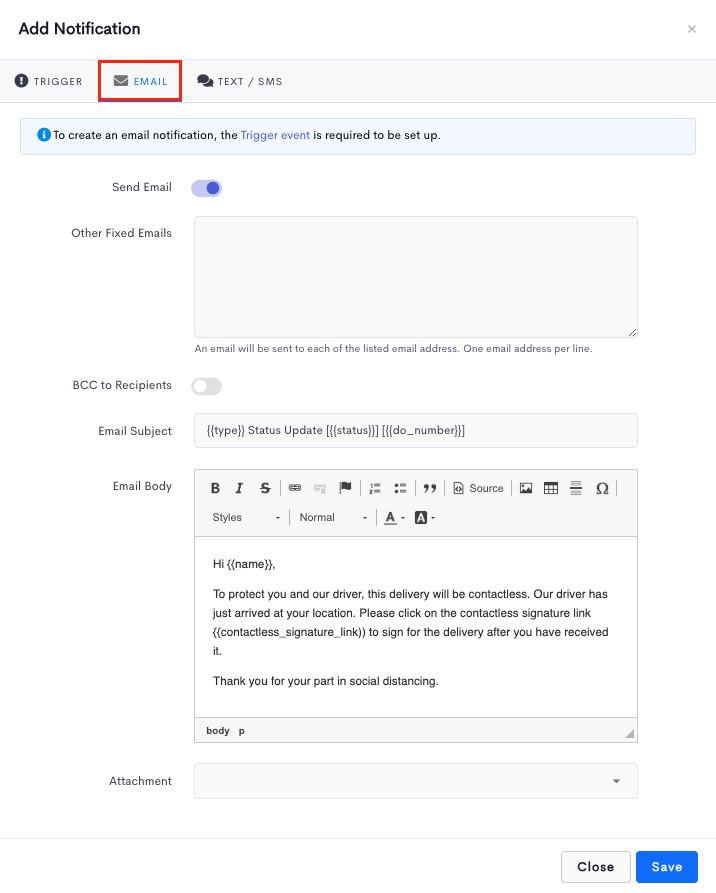Insert an image into email body
Screen dimensions: 716x893
pos(526,488)
